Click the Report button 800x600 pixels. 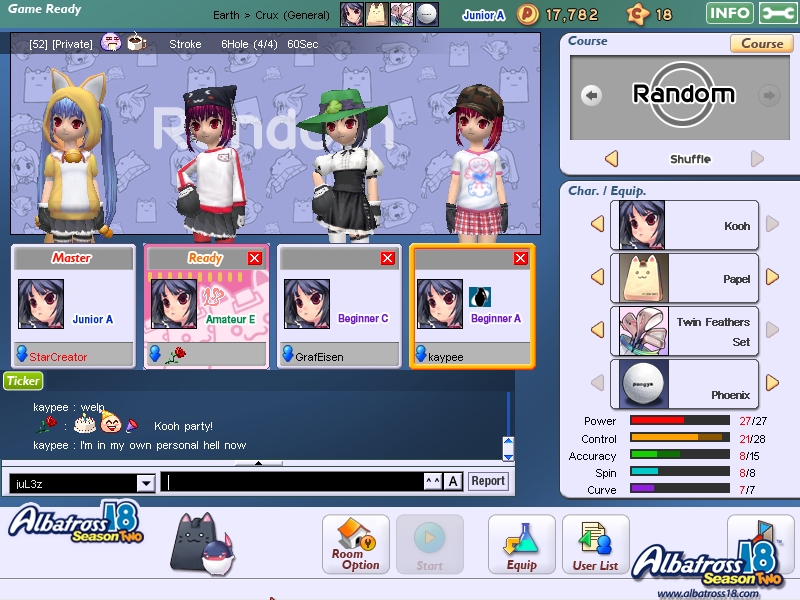(488, 481)
